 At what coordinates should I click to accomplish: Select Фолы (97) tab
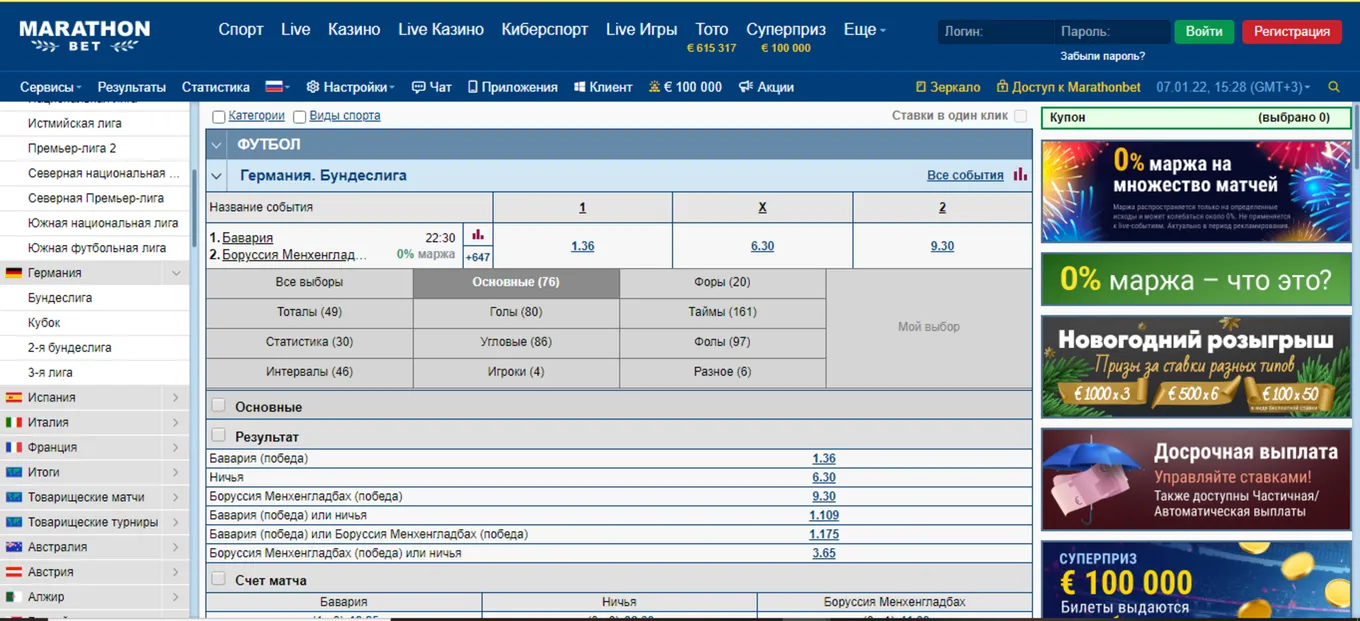pyautogui.click(x=723, y=342)
